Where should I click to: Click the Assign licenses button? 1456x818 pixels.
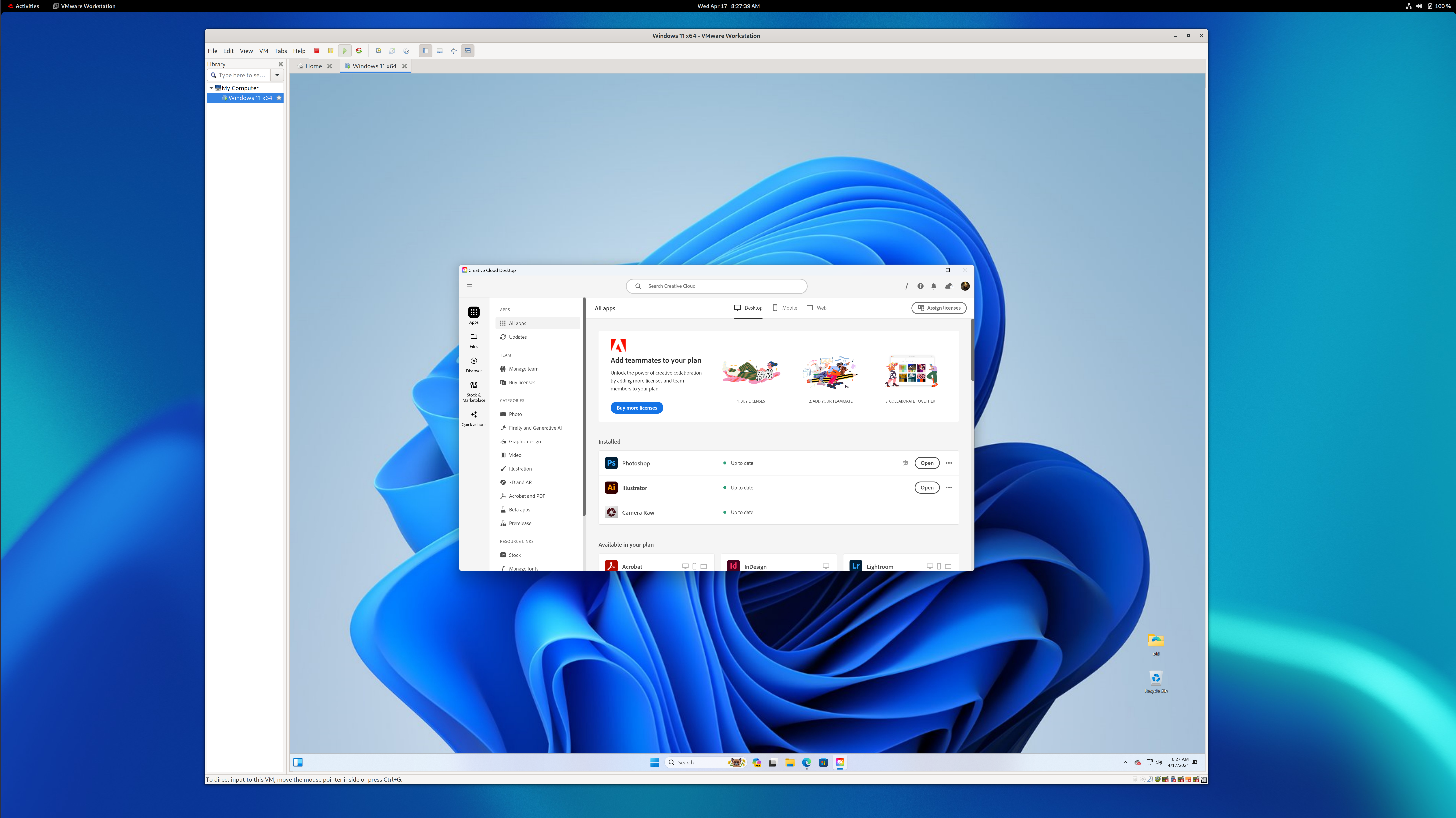pyautogui.click(x=939, y=308)
